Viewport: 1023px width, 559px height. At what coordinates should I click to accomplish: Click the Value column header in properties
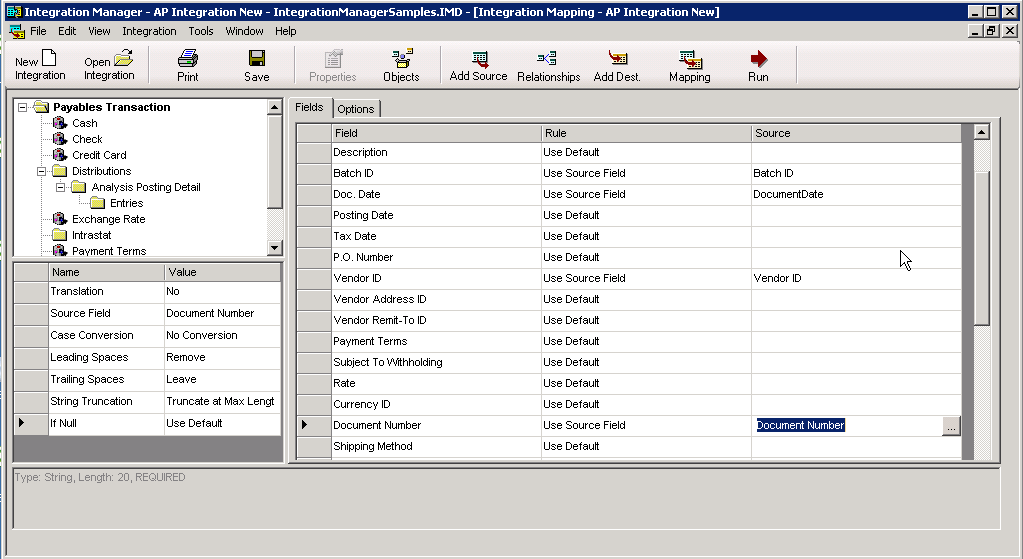click(222, 272)
